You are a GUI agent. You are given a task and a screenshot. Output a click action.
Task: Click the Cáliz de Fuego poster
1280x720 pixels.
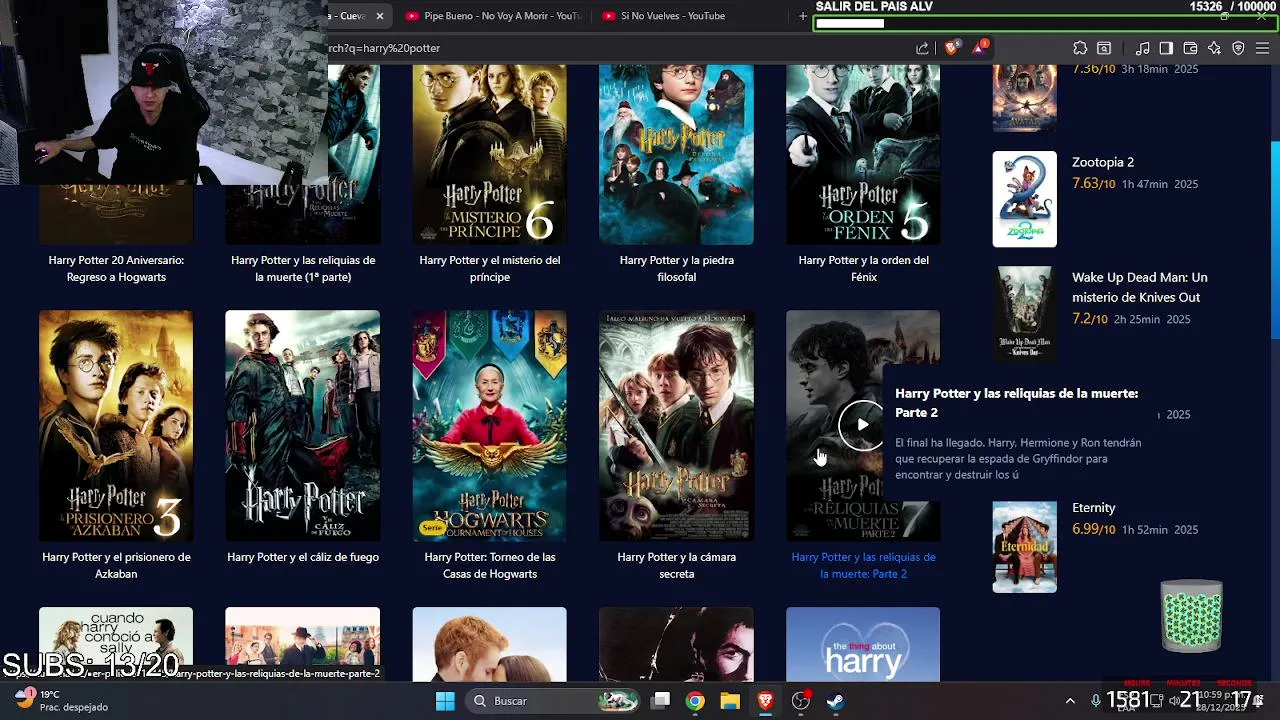[303, 426]
